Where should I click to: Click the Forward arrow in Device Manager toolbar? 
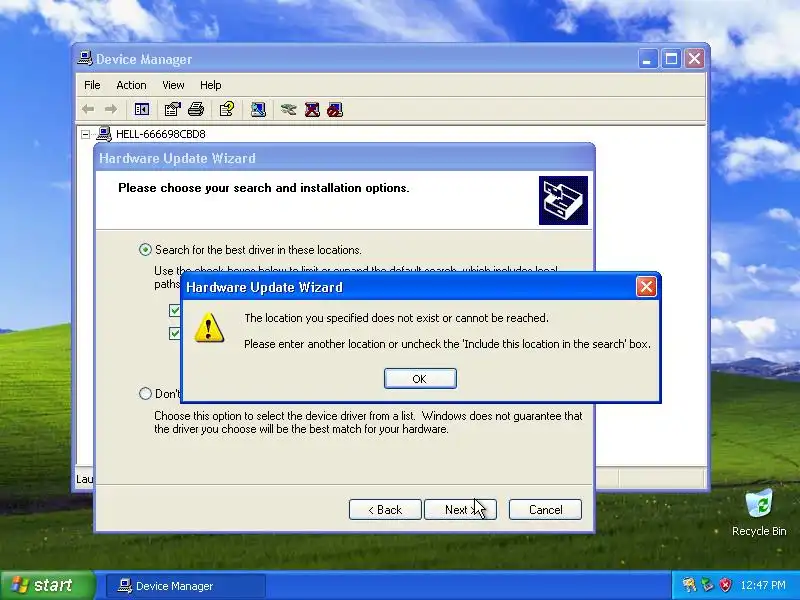coord(111,109)
